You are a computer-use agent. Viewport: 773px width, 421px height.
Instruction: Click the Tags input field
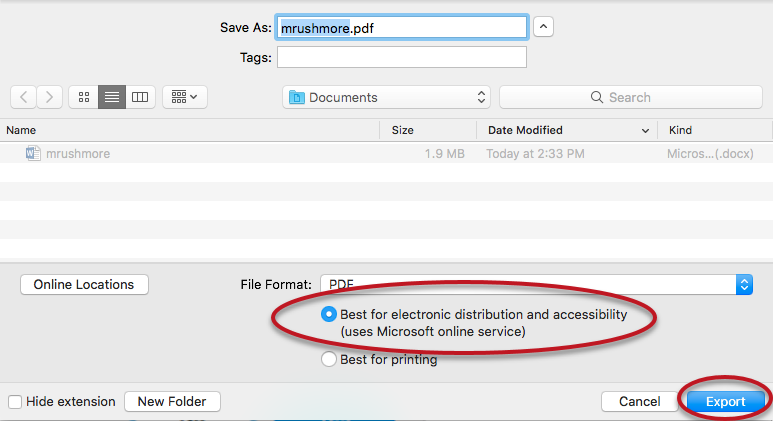pyautogui.click(x=401, y=58)
